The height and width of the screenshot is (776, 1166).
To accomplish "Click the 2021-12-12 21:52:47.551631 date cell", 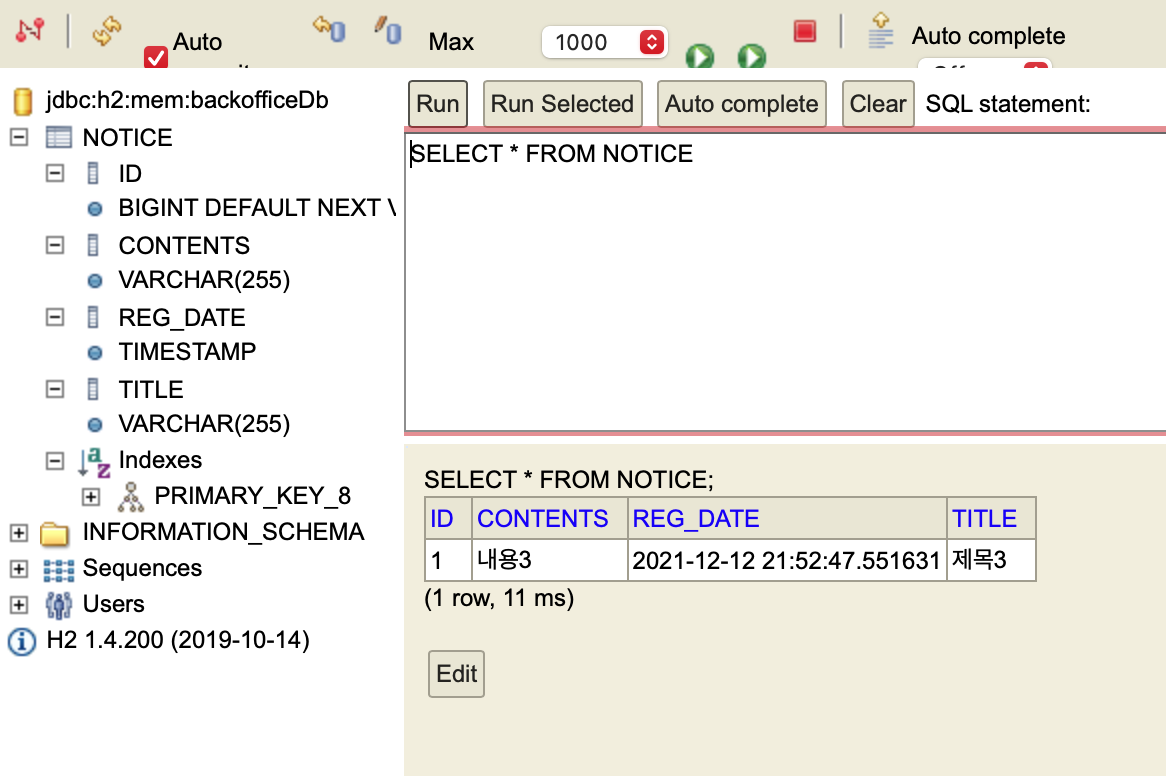I will (787, 560).
